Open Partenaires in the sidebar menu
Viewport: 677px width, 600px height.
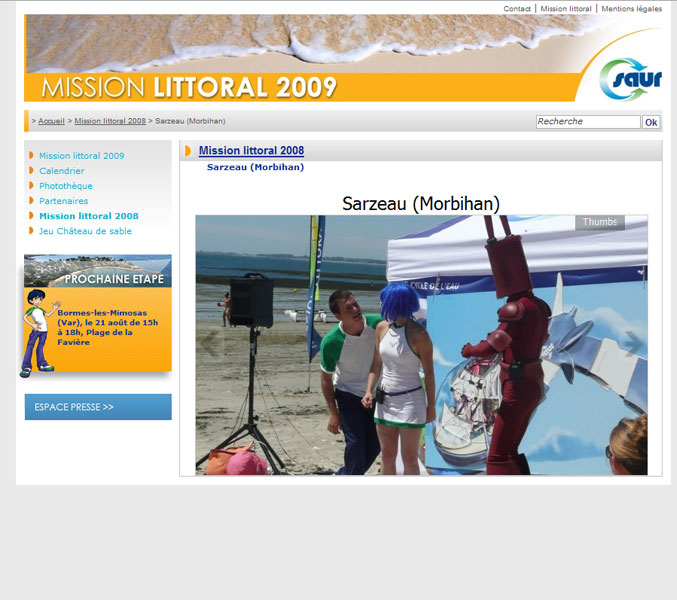tap(63, 201)
